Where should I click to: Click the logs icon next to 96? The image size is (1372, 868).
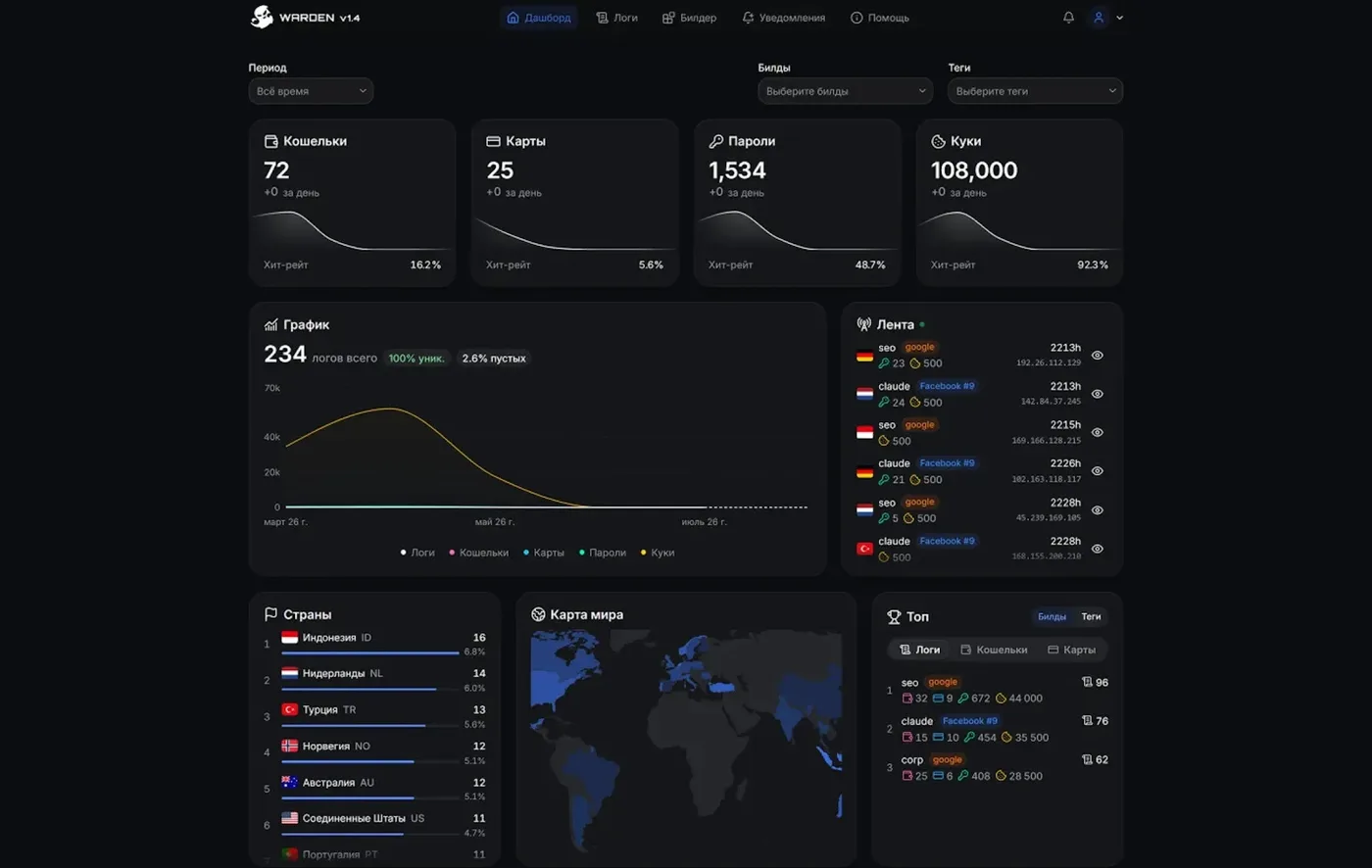click(1087, 682)
